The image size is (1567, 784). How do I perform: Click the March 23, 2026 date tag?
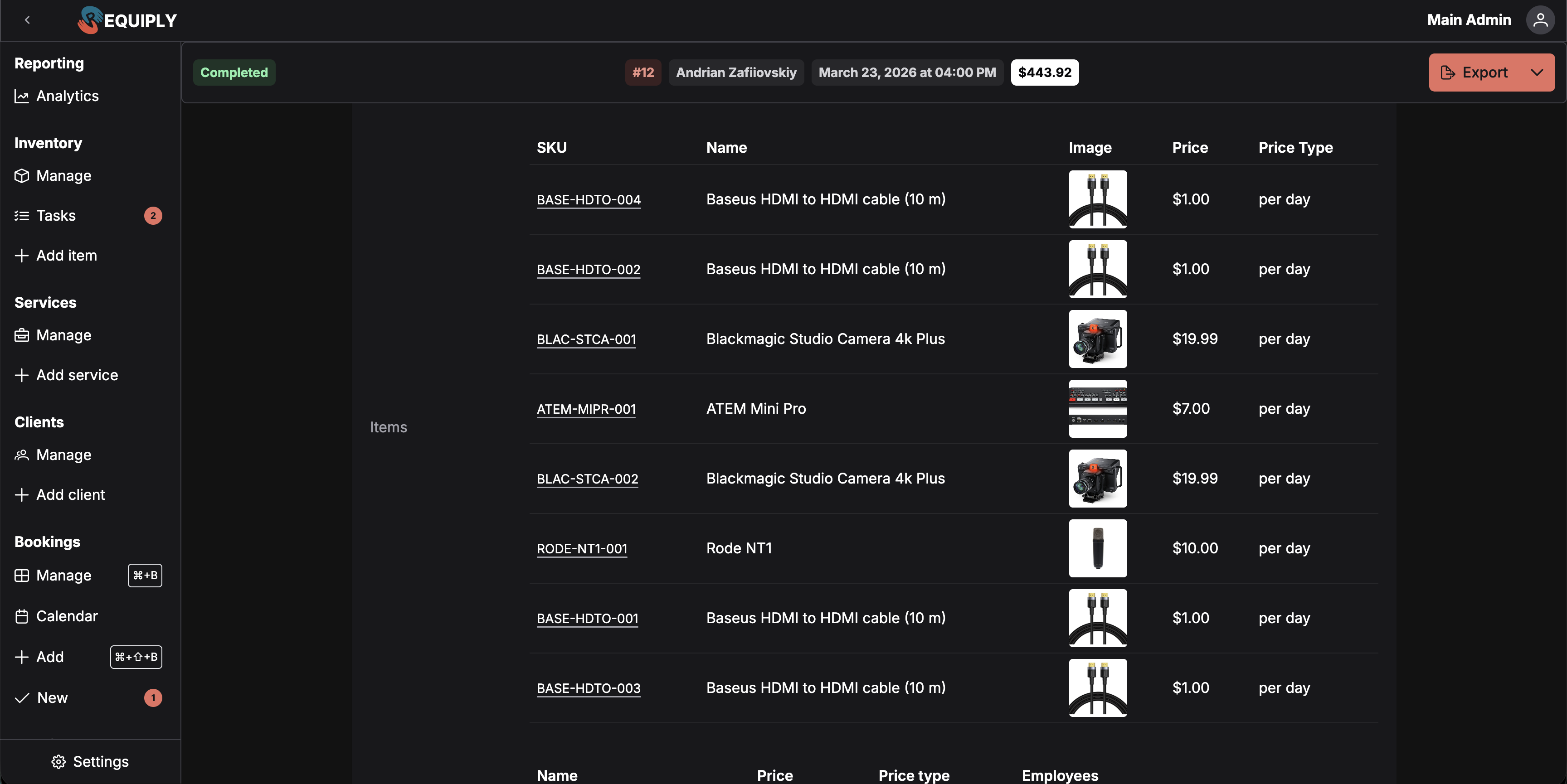907,73
